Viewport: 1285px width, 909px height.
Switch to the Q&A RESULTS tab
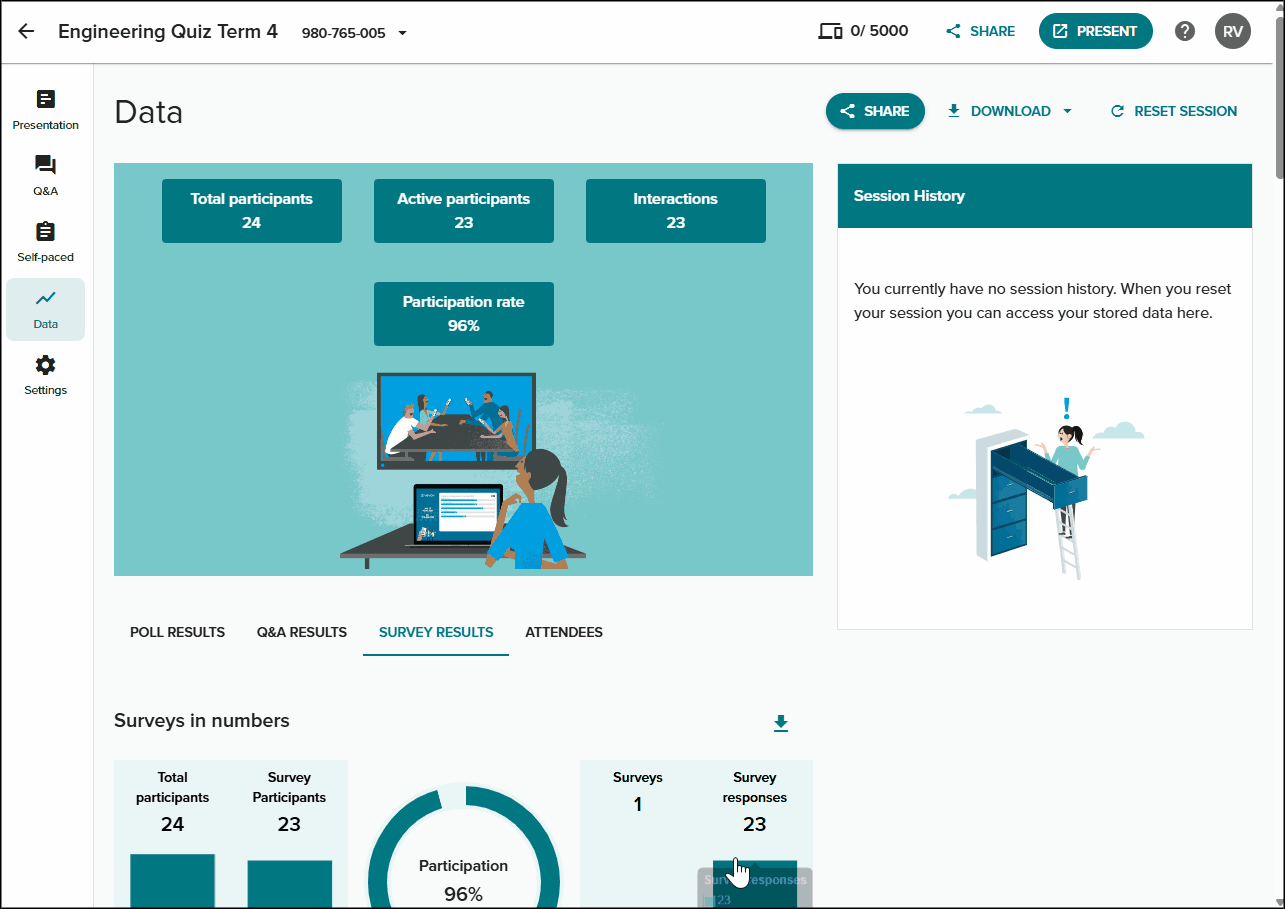[302, 632]
